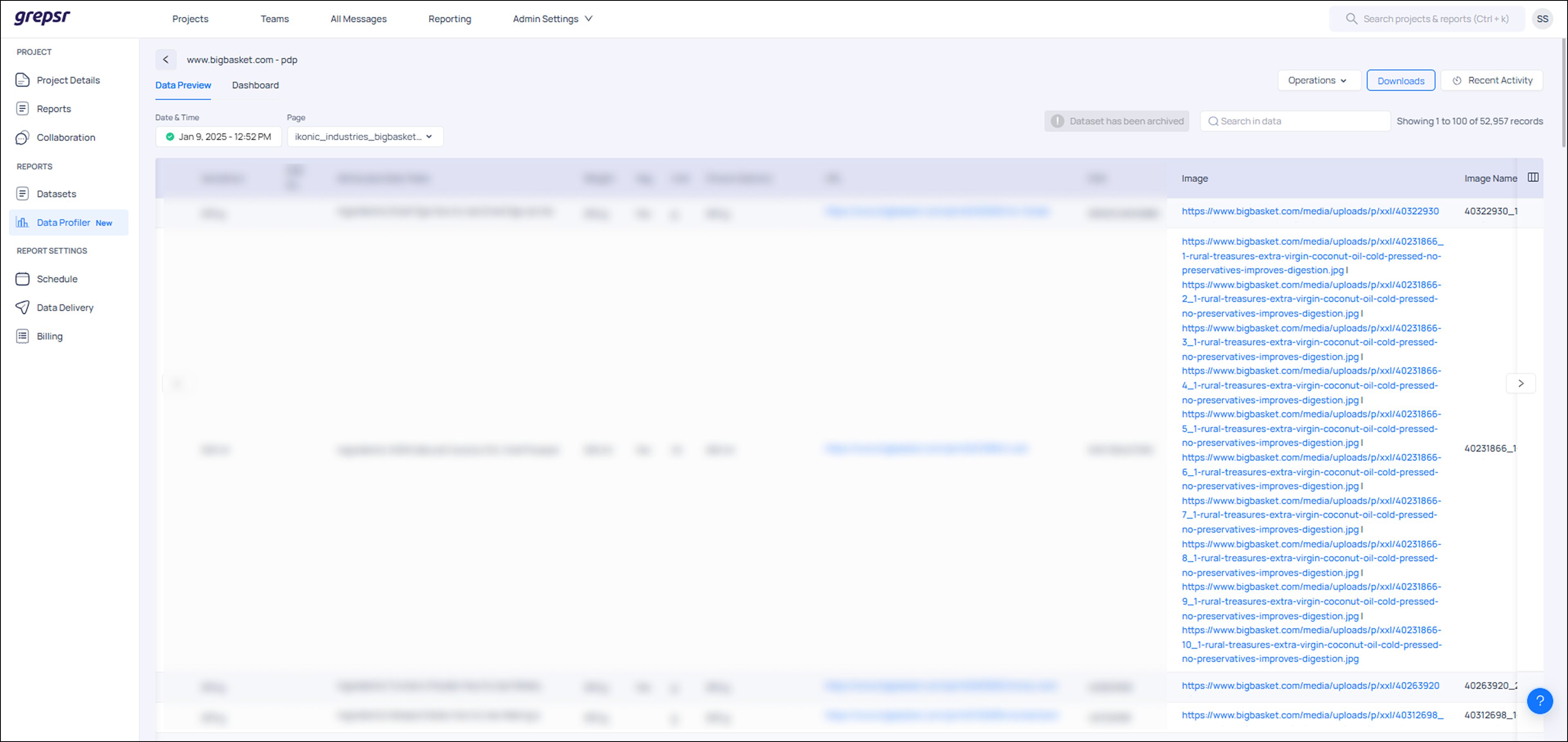Click the column visibility icon in table header

tap(1533, 177)
